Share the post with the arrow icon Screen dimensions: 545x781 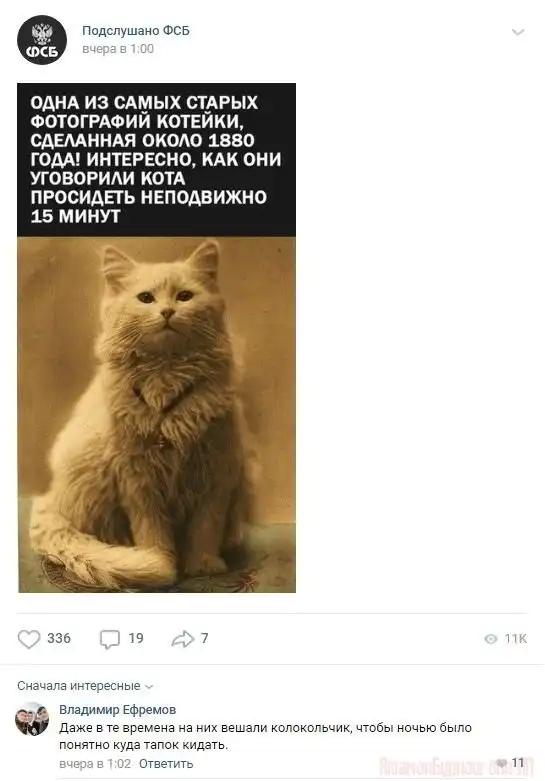pyautogui.click(x=182, y=639)
